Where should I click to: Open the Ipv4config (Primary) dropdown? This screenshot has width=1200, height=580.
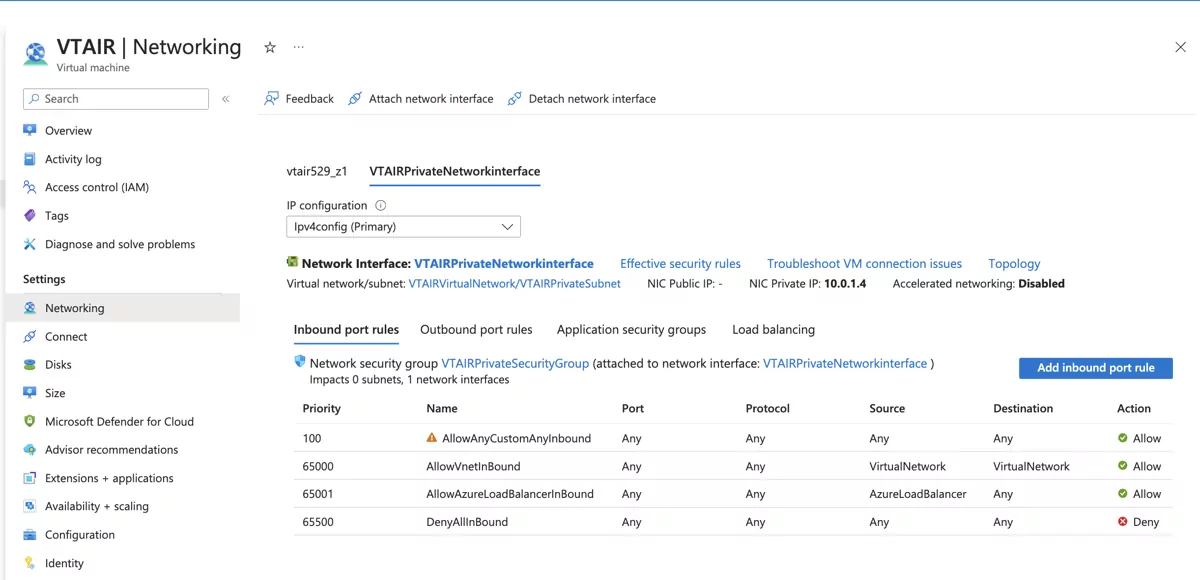click(x=403, y=226)
